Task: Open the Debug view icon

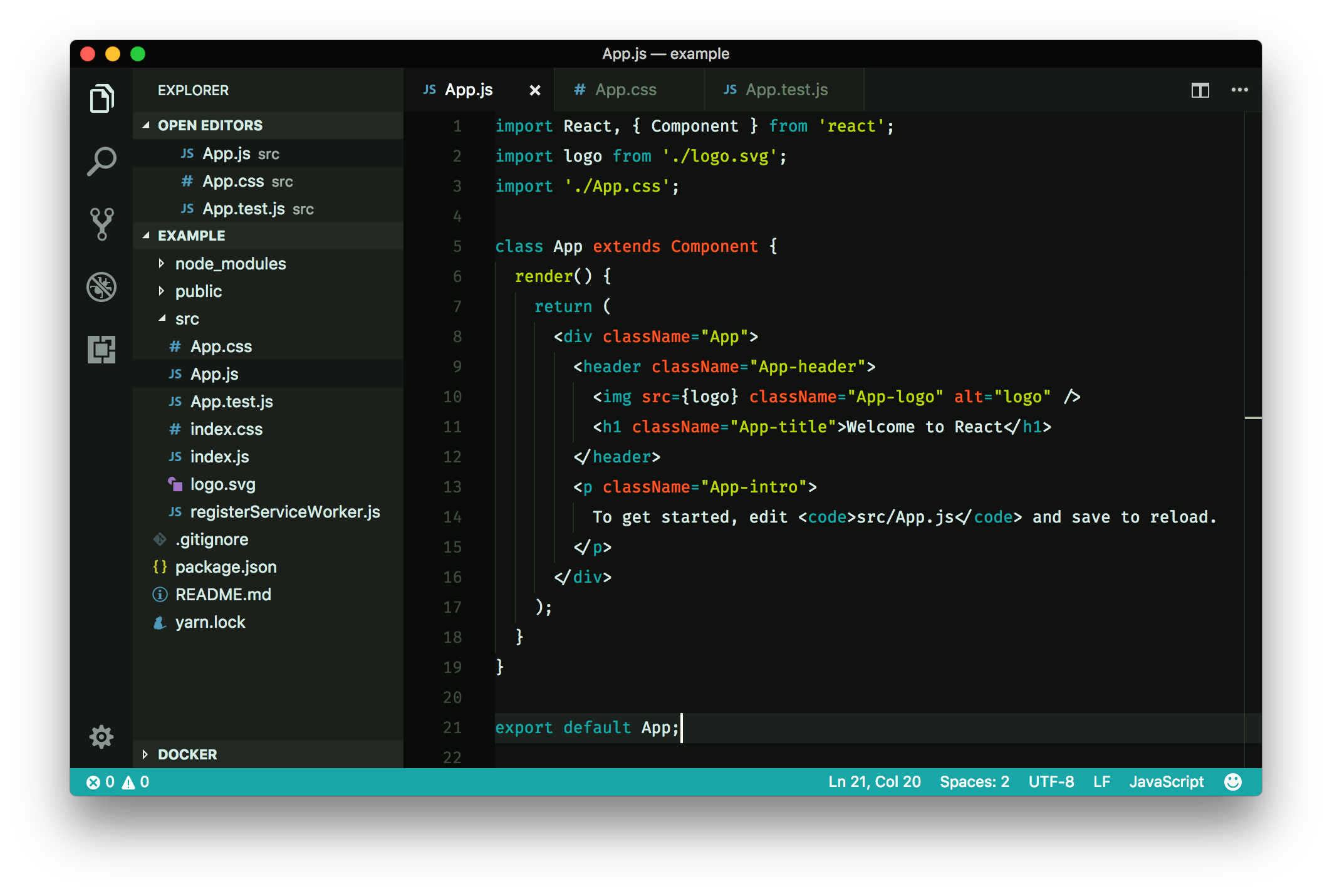Action: coord(101,287)
